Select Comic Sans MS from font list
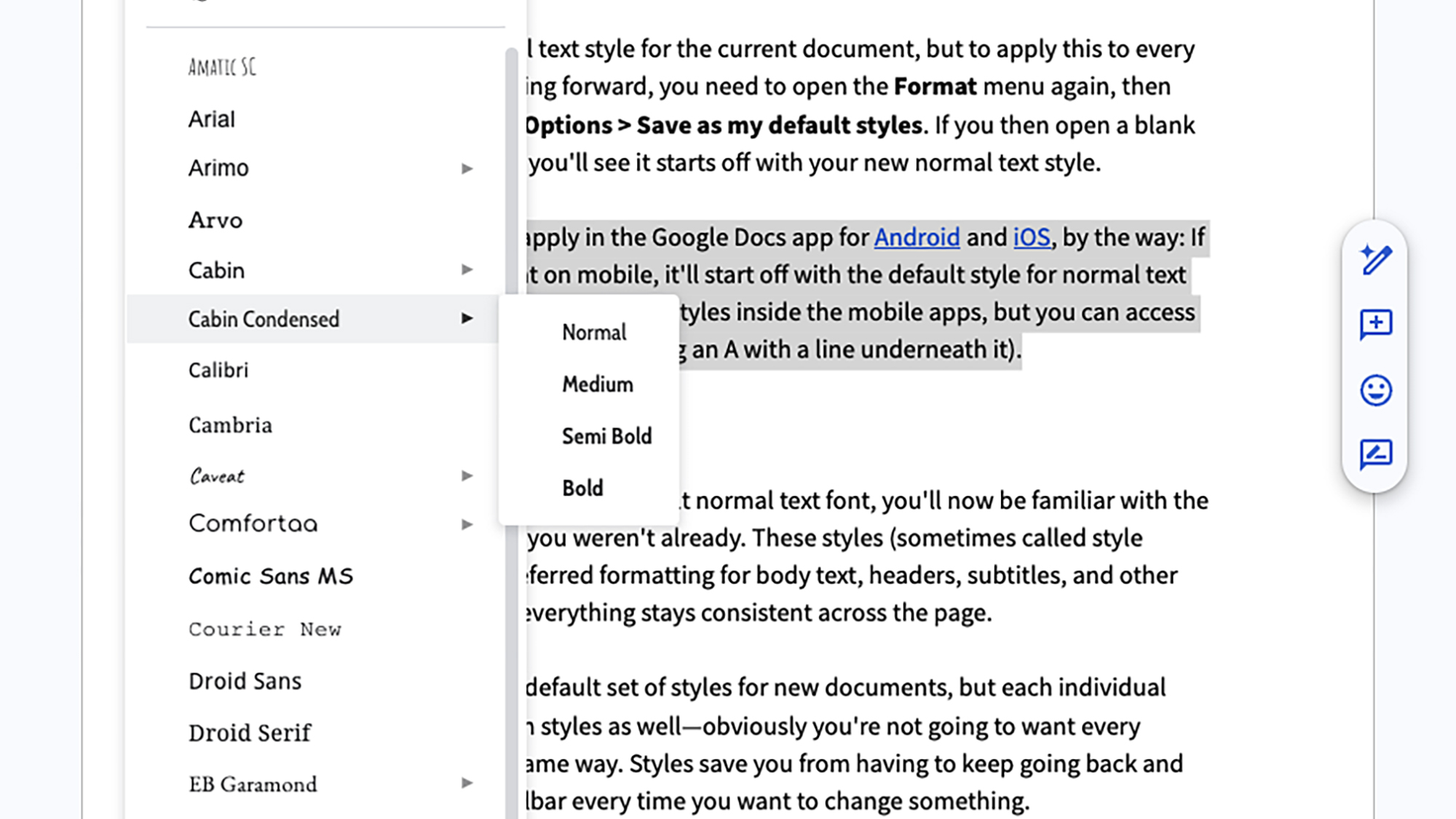Viewport: 1456px width, 819px height. (x=270, y=576)
